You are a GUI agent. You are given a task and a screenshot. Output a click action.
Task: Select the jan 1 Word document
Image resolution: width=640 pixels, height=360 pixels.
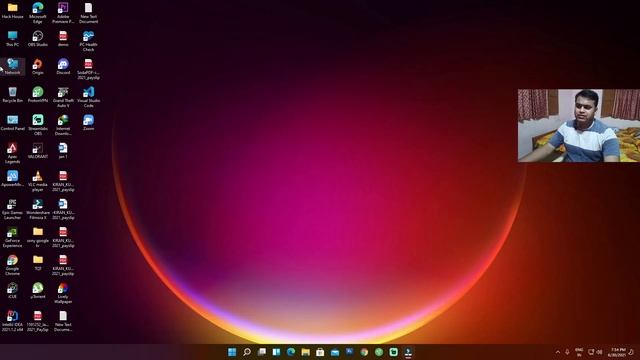pyautogui.click(x=63, y=151)
